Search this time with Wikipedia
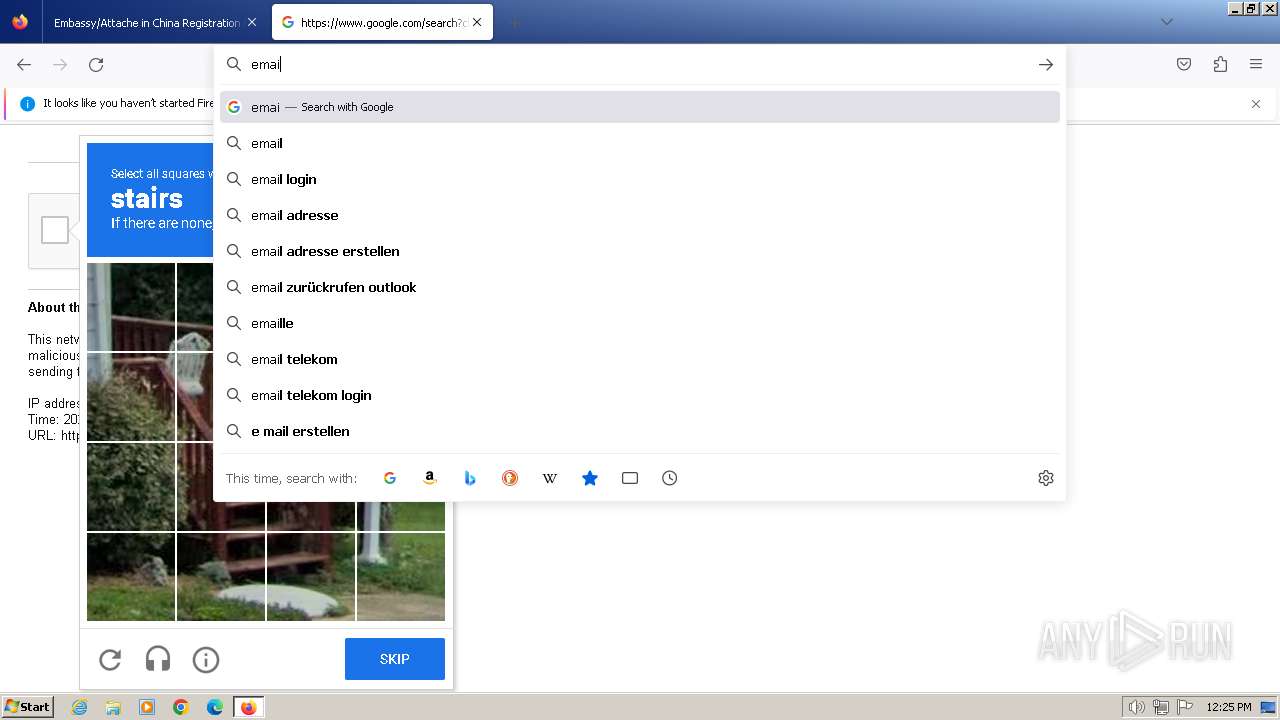Image resolution: width=1280 pixels, height=720 pixels. coord(550,478)
